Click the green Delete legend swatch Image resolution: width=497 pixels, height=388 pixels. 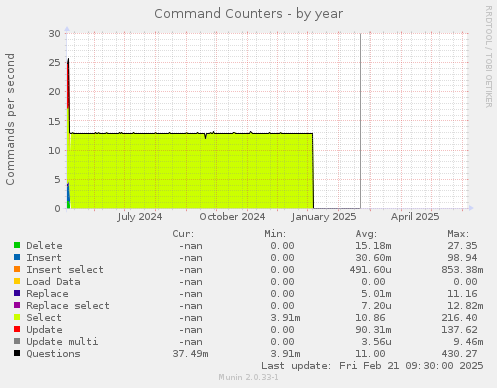[x=17, y=245]
